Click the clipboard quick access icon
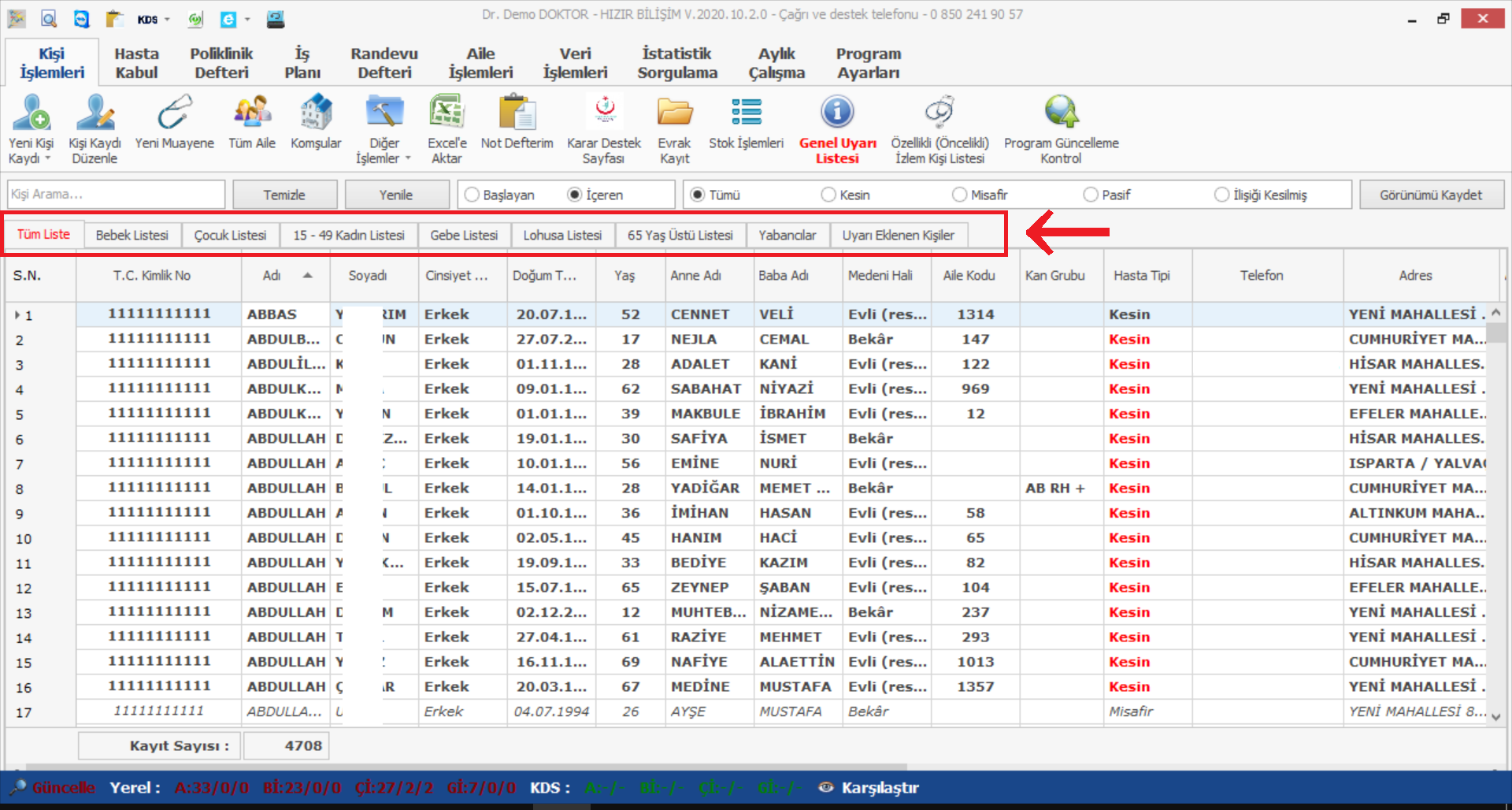 [115, 19]
